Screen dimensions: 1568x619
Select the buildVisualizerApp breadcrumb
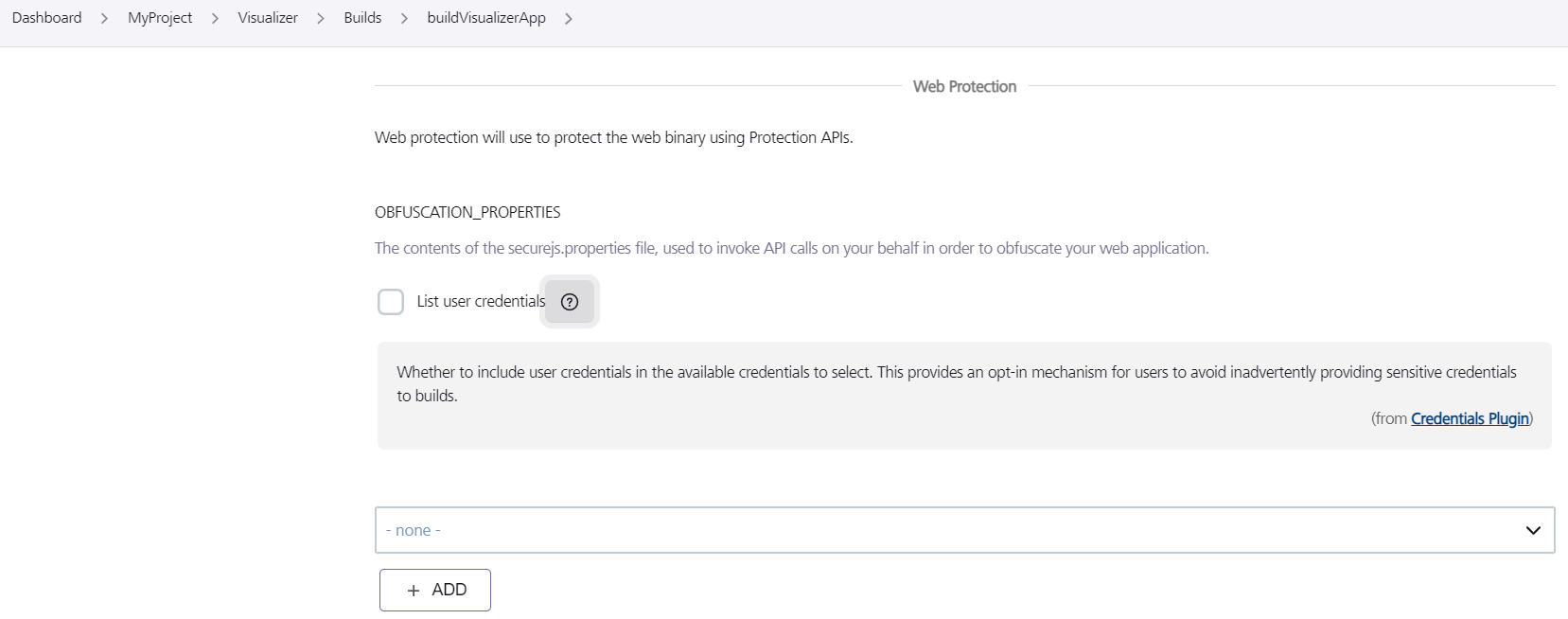pos(486,18)
